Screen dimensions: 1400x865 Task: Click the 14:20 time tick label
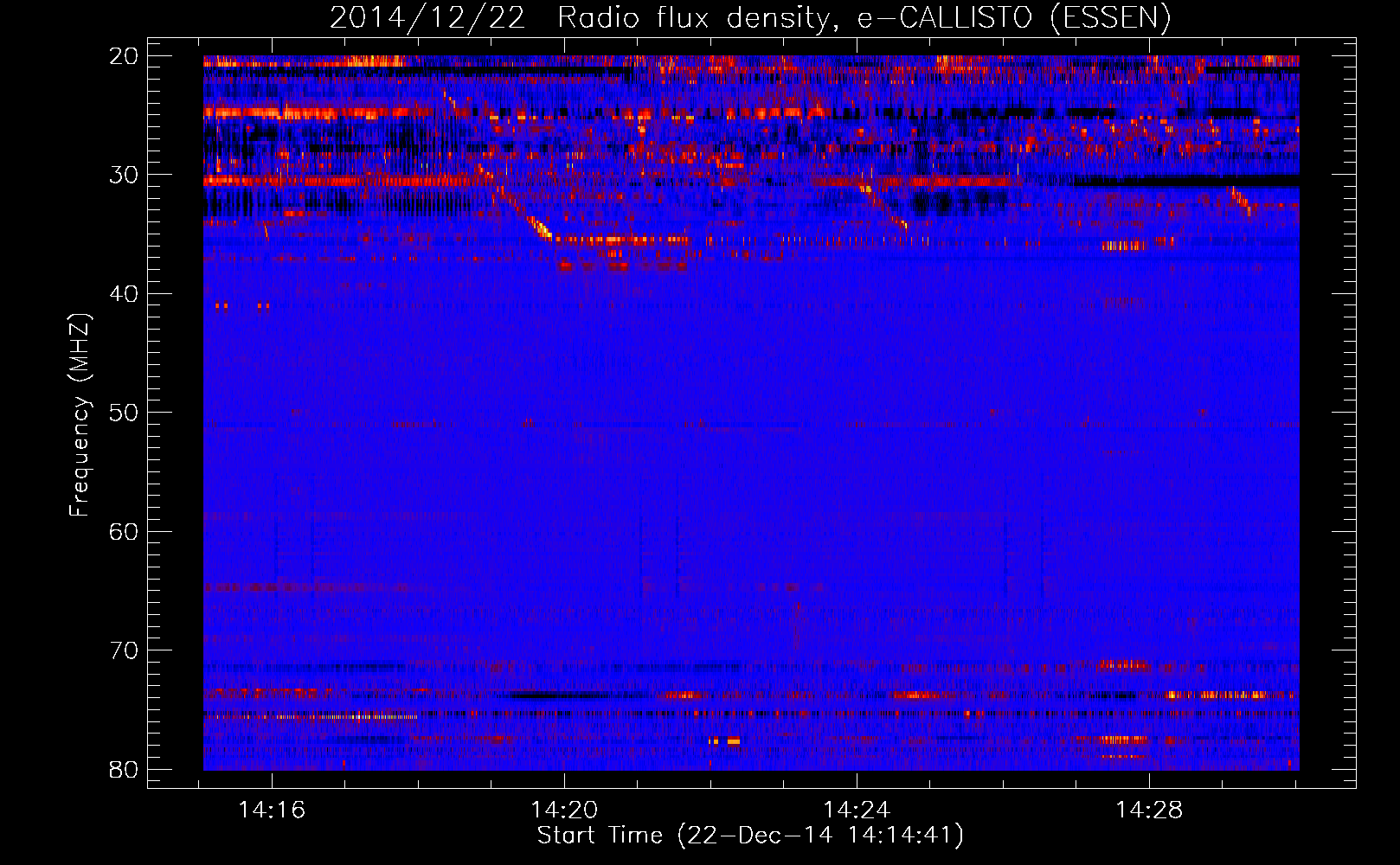564,811
